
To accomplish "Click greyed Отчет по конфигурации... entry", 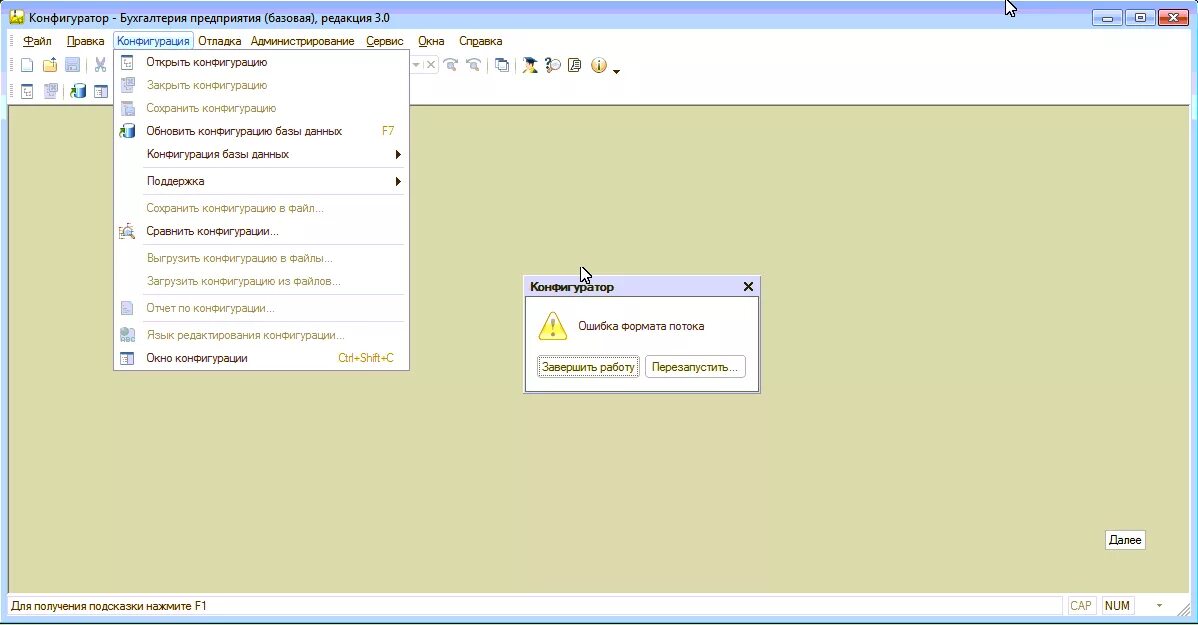I will coord(261,309).
